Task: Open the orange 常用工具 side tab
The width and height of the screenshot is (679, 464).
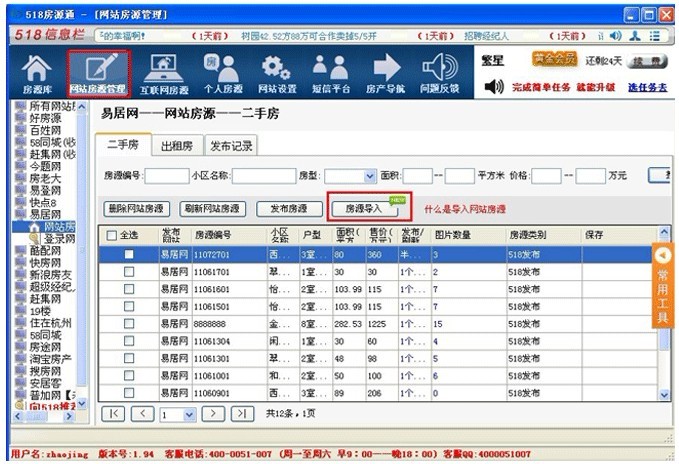Action: point(663,286)
